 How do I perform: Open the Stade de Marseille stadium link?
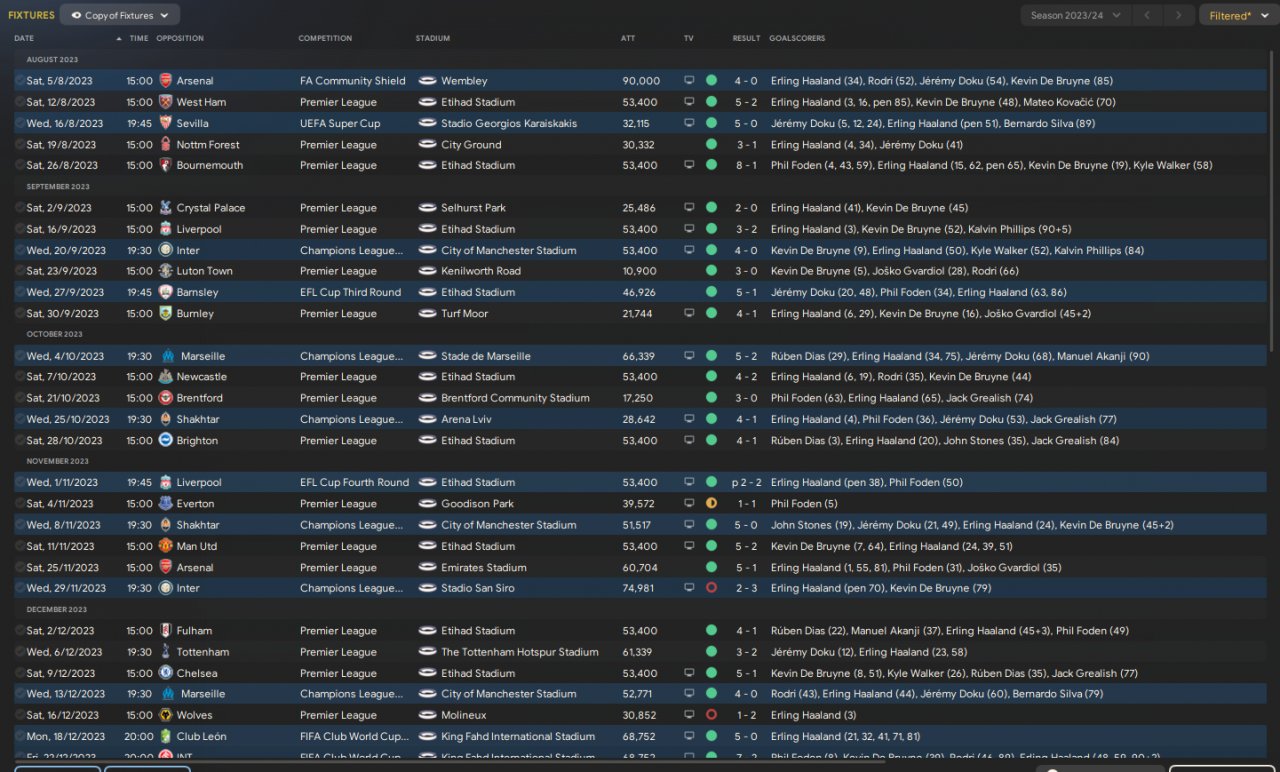click(x=486, y=356)
